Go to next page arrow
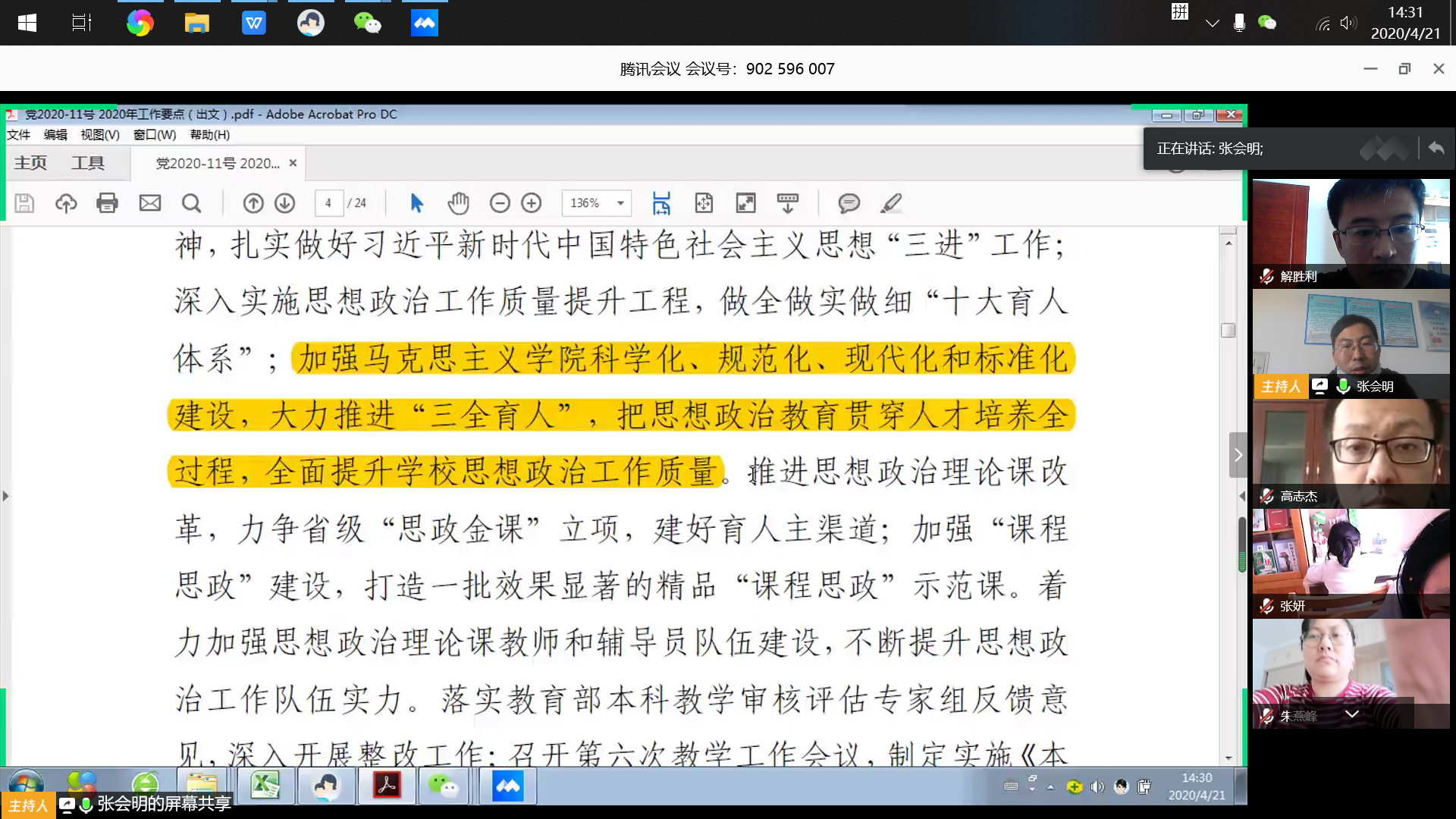The image size is (1456, 819). point(285,203)
